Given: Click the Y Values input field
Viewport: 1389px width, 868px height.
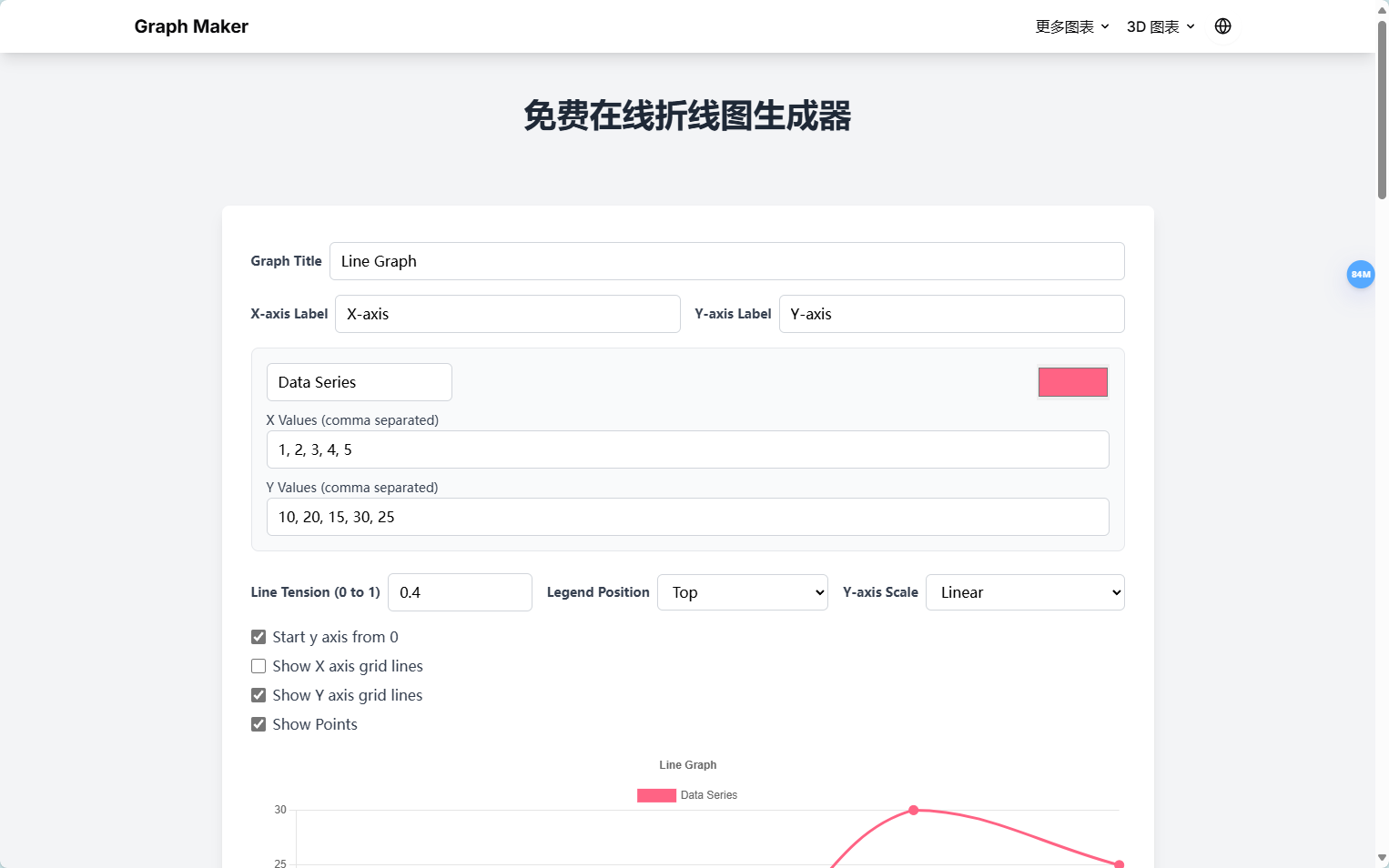Looking at the screenshot, I should [x=687, y=517].
